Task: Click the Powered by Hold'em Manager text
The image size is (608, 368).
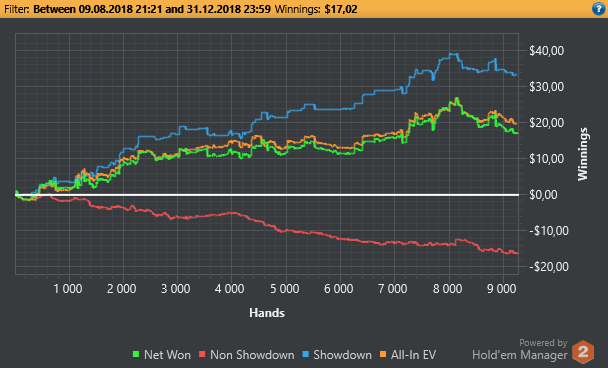Action: [x=520, y=349]
